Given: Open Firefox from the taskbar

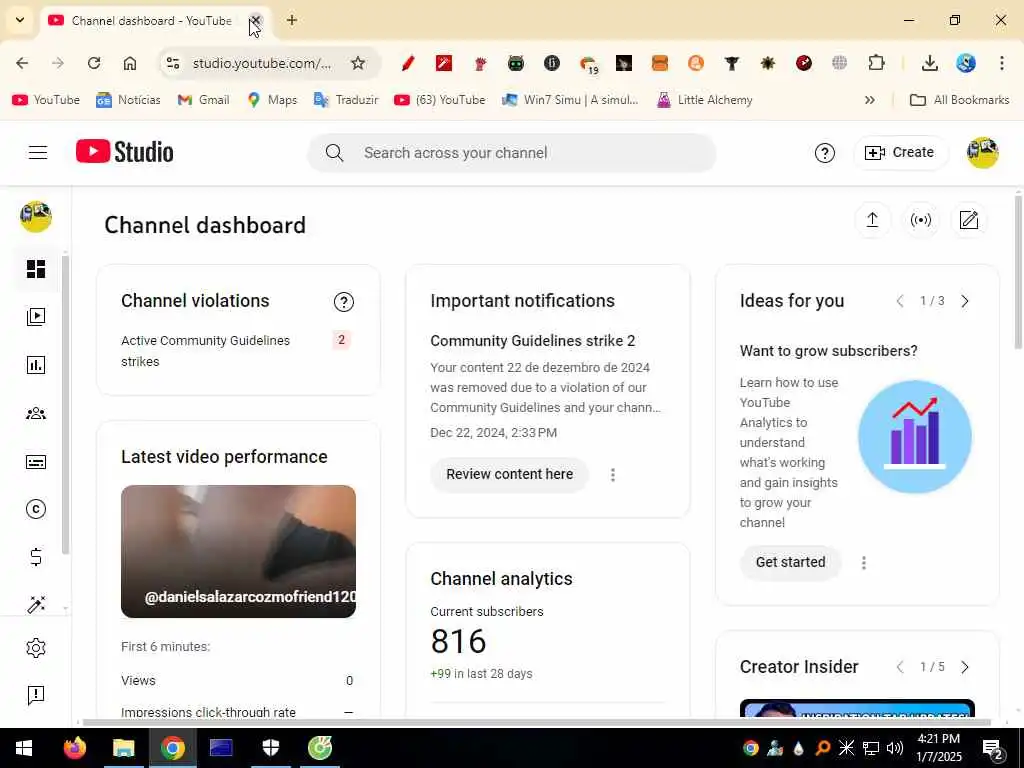Looking at the screenshot, I should pyautogui.click(x=74, y=748).
